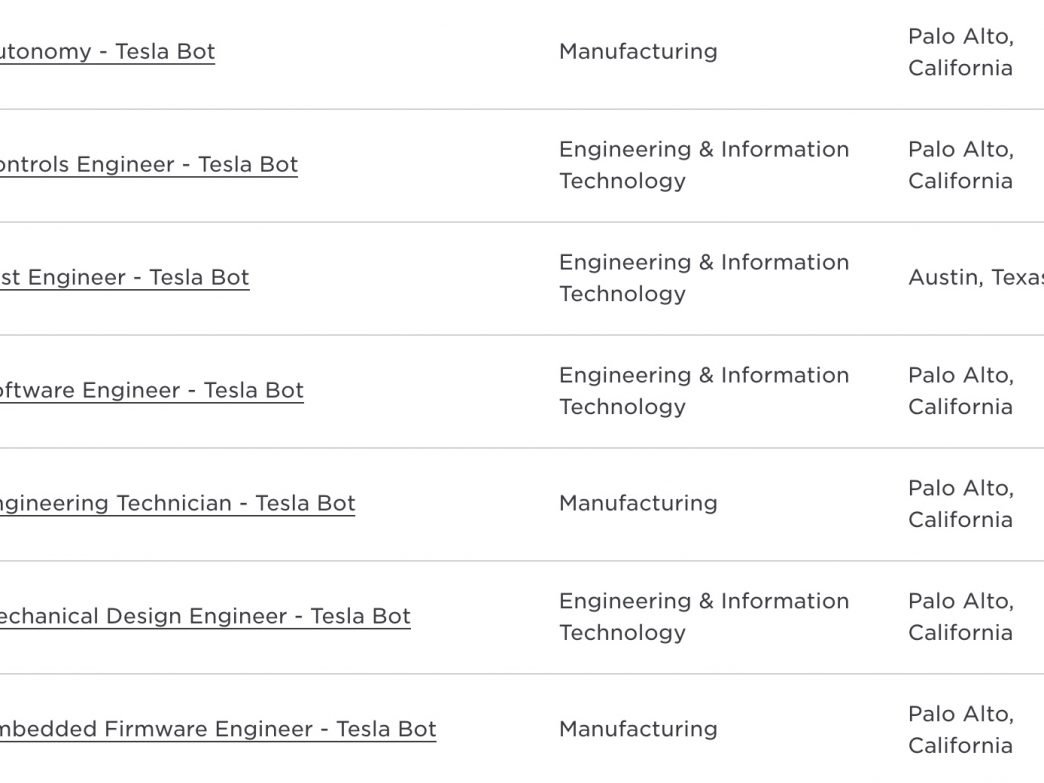This screenshot has width=1044, height=783.
Task: Click the Austin, Texas location text
Action: coord(976,278)
